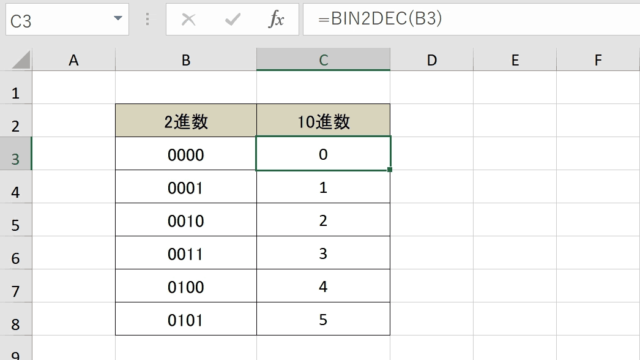Select the 10進数 header cell
Image resolution: width=640 pixels, height=360 pixels.
(323, 120)
